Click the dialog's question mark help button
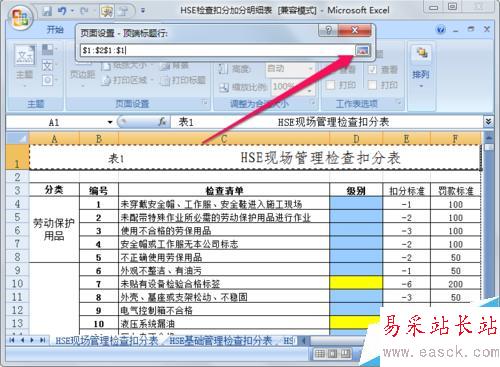The image size is (500, 367). 328,30
